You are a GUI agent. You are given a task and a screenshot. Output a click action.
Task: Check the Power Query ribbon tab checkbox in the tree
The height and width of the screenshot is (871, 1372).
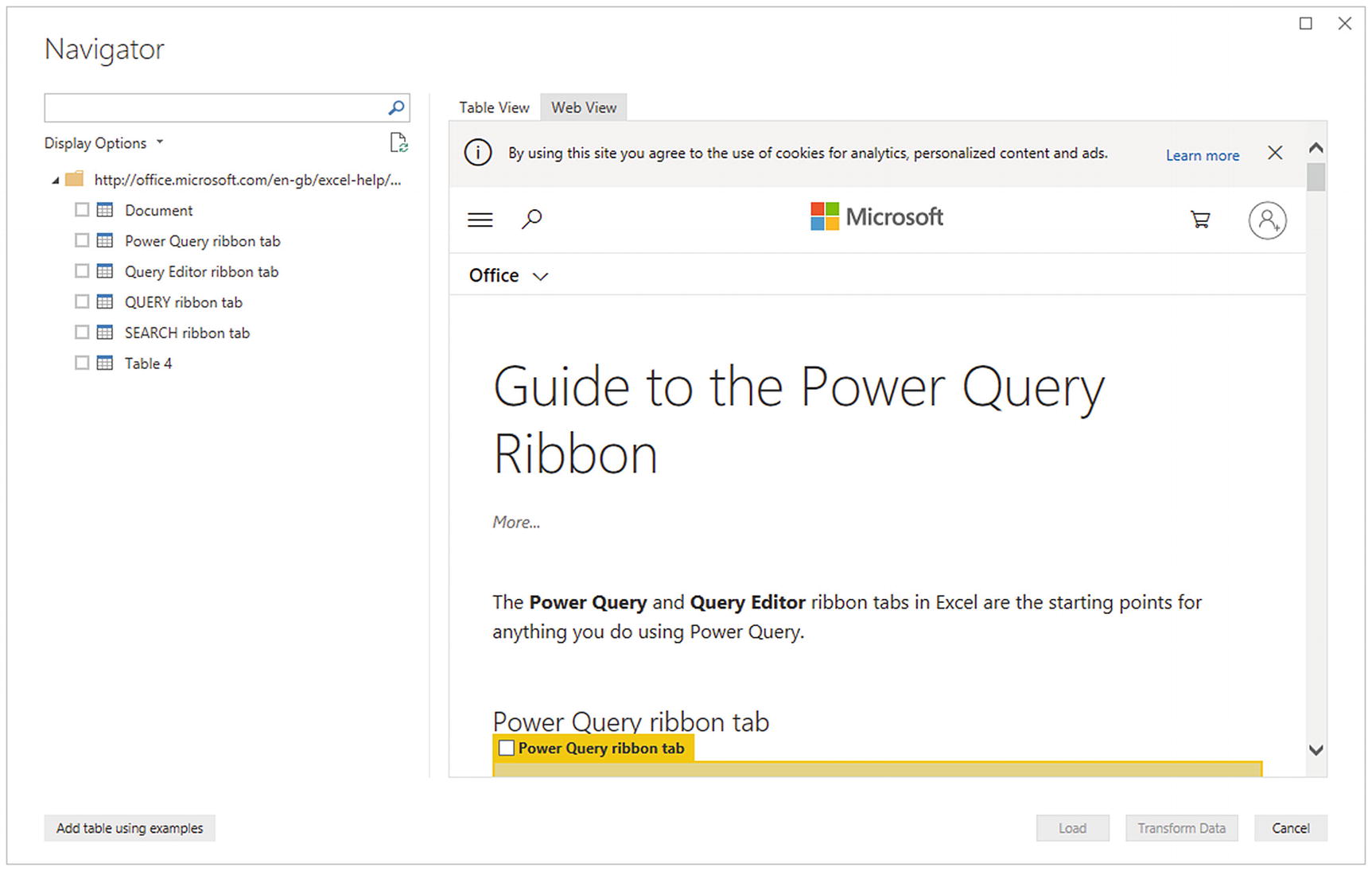coord(82,239)
